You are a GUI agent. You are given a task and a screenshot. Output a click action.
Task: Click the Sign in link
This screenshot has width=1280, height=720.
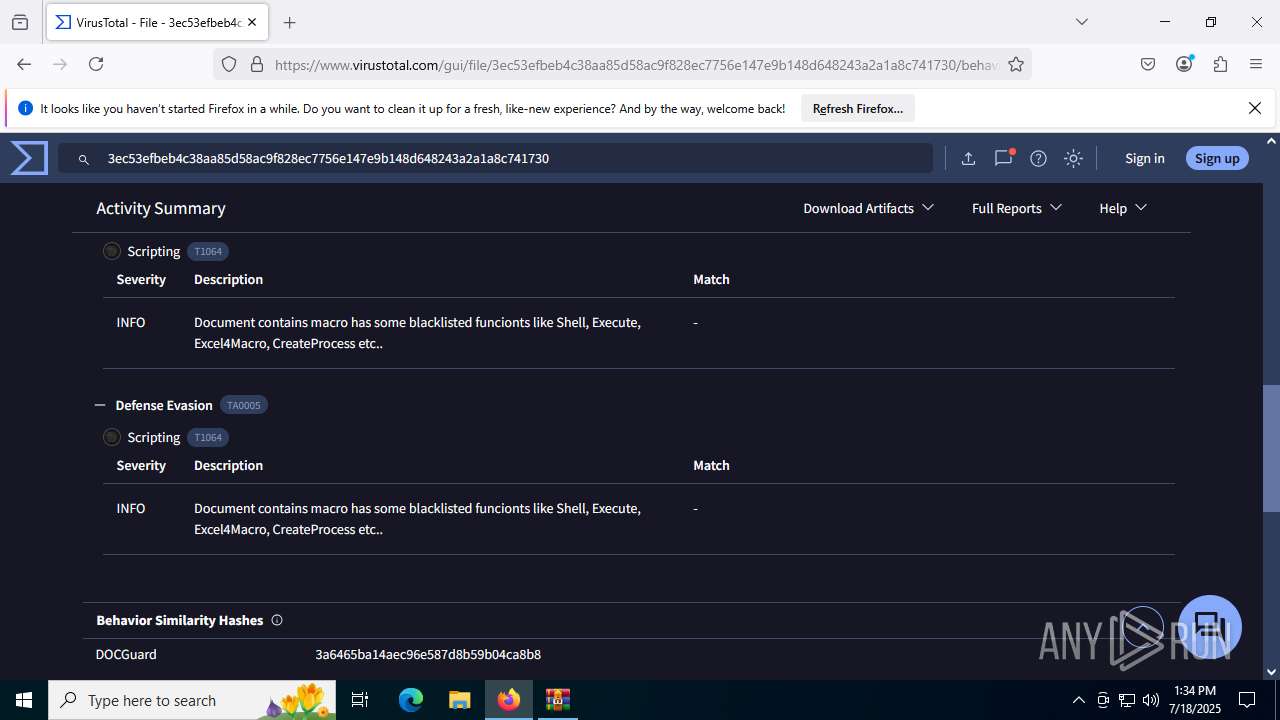1145,158
